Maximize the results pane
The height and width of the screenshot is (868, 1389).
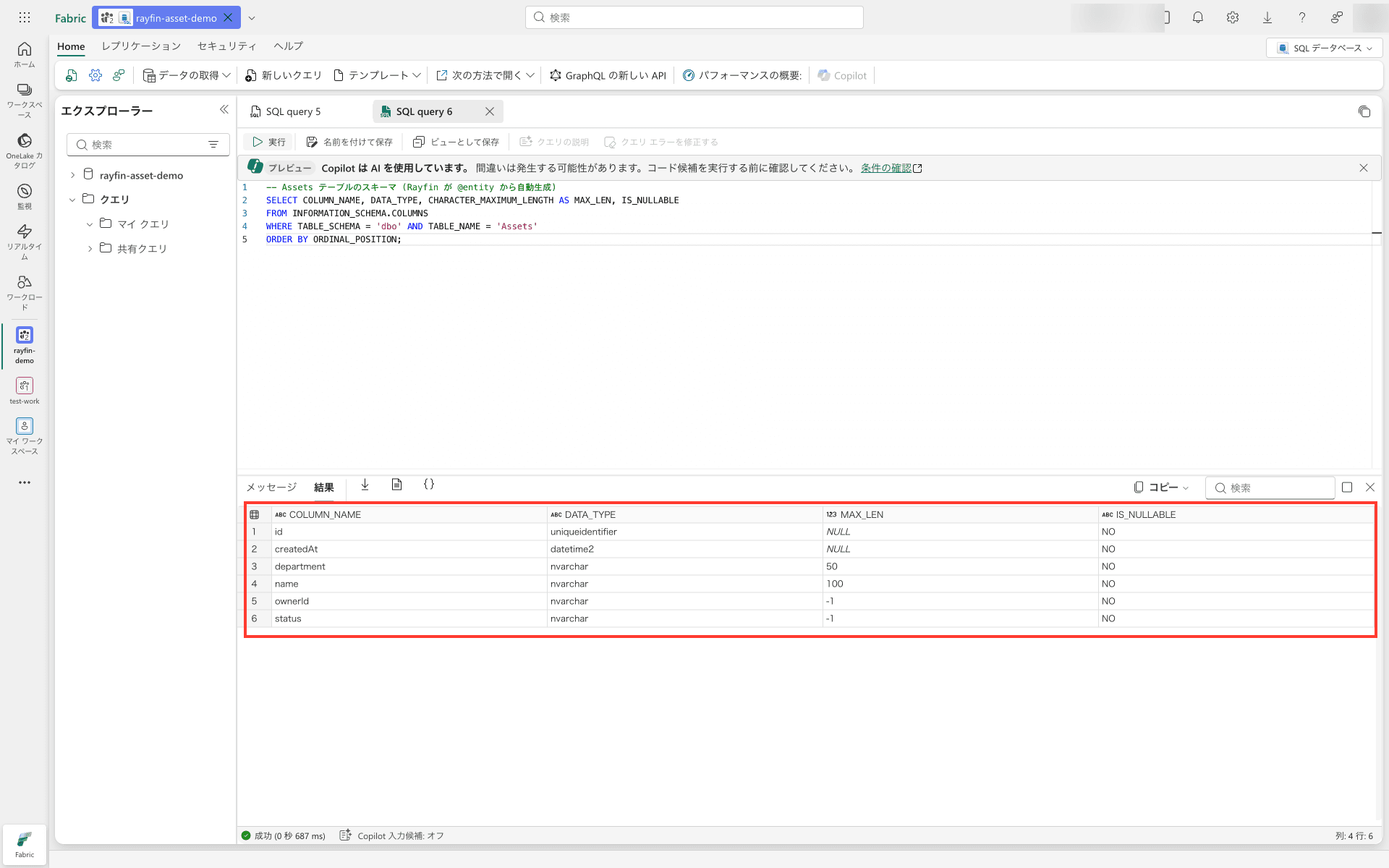1347,488
